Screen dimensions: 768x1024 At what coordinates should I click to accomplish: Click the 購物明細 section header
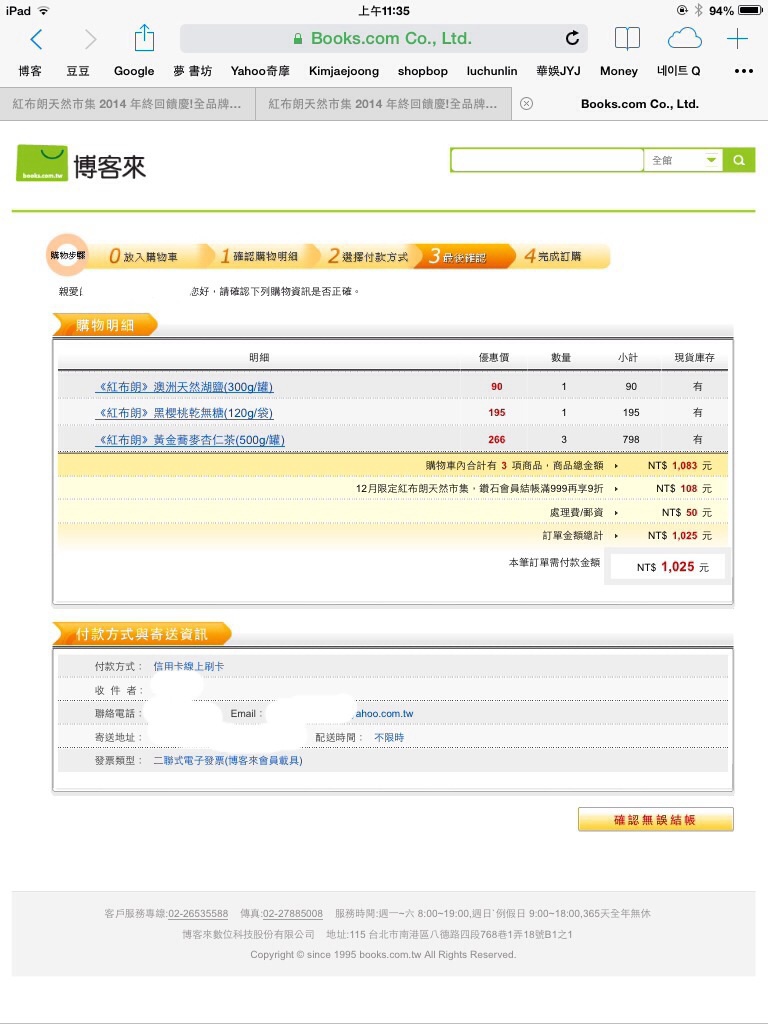[x=104, y=325]
